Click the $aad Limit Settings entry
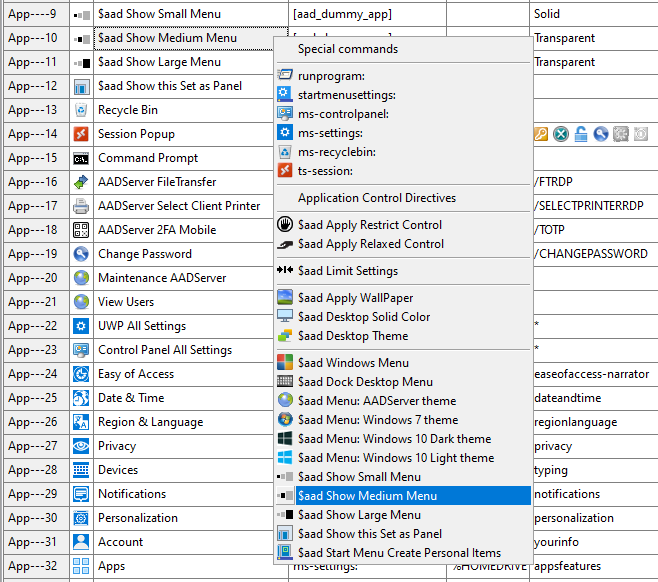The image size is (658, 582). pyautogui.click(x=347, y=271)
